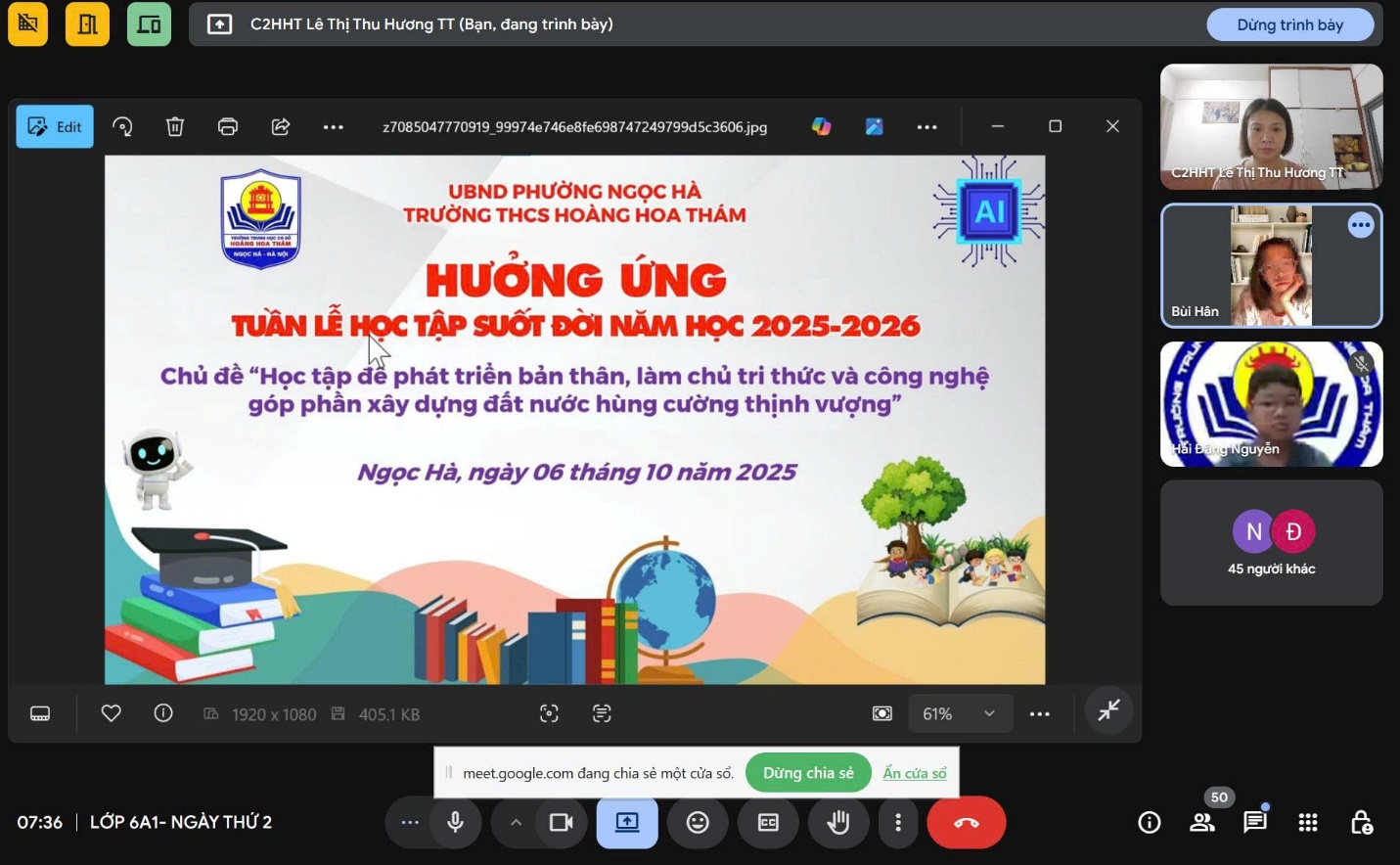Screen dimensions: 1400x865
Task: Open the chat panel icon
Action: 1255,822
